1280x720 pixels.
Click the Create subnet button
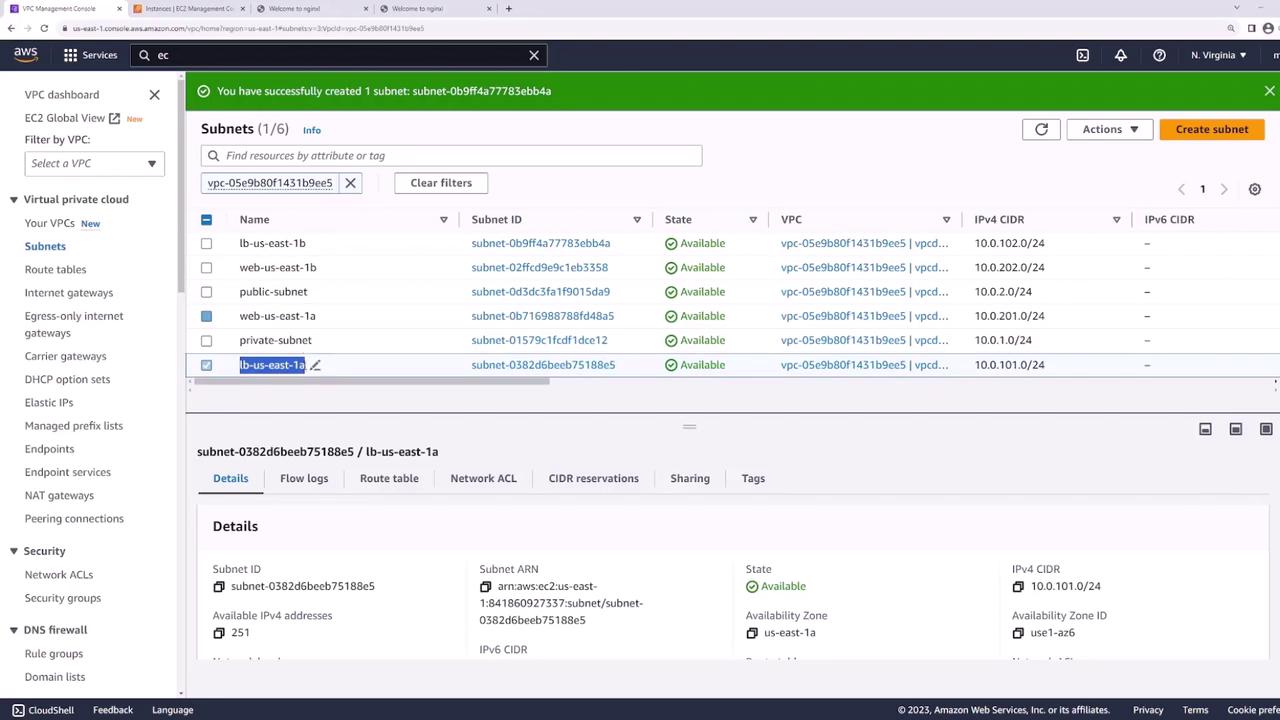coord(1211,129)
